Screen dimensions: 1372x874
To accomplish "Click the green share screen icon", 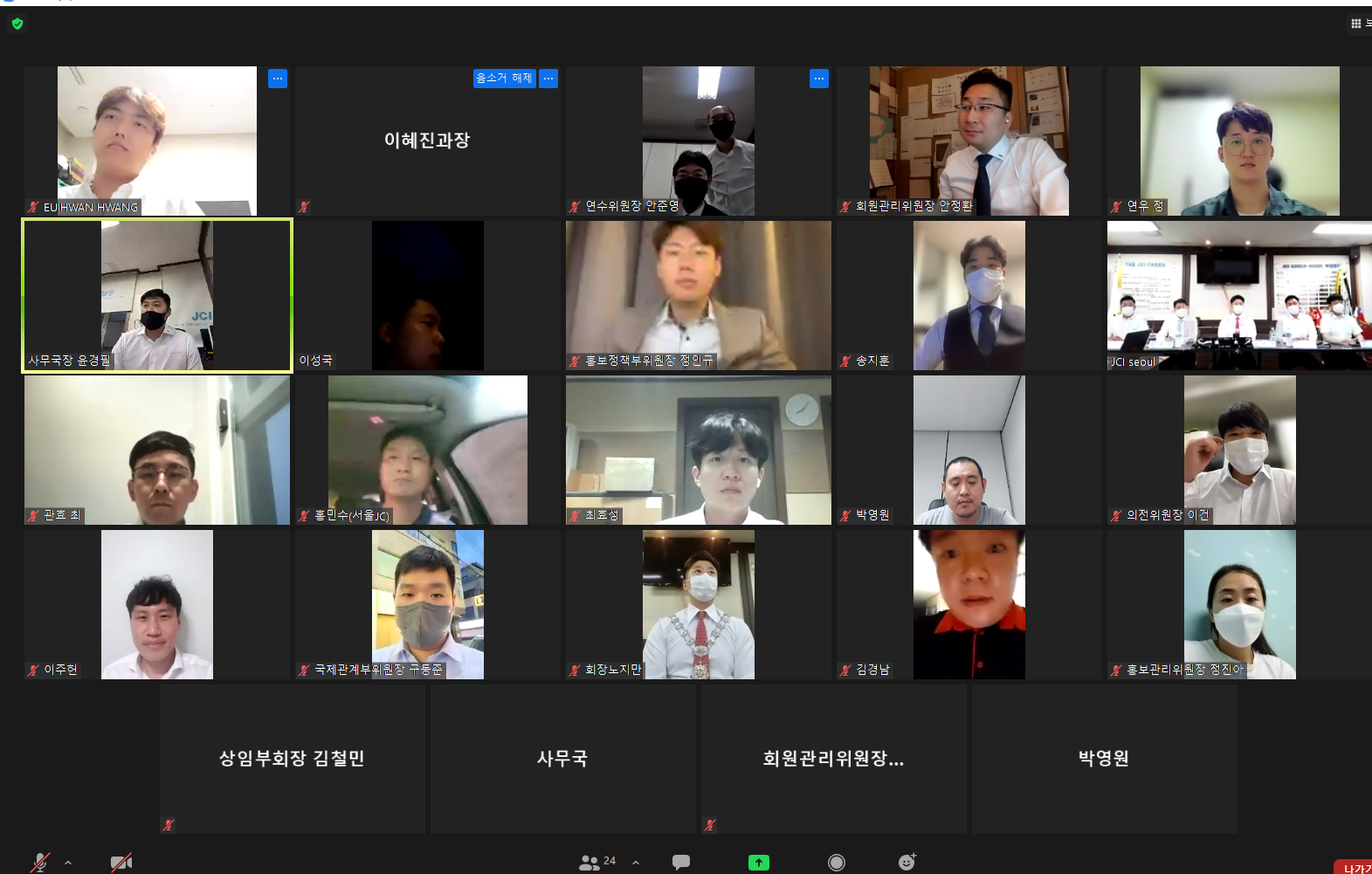I will (x=758, y=862).
